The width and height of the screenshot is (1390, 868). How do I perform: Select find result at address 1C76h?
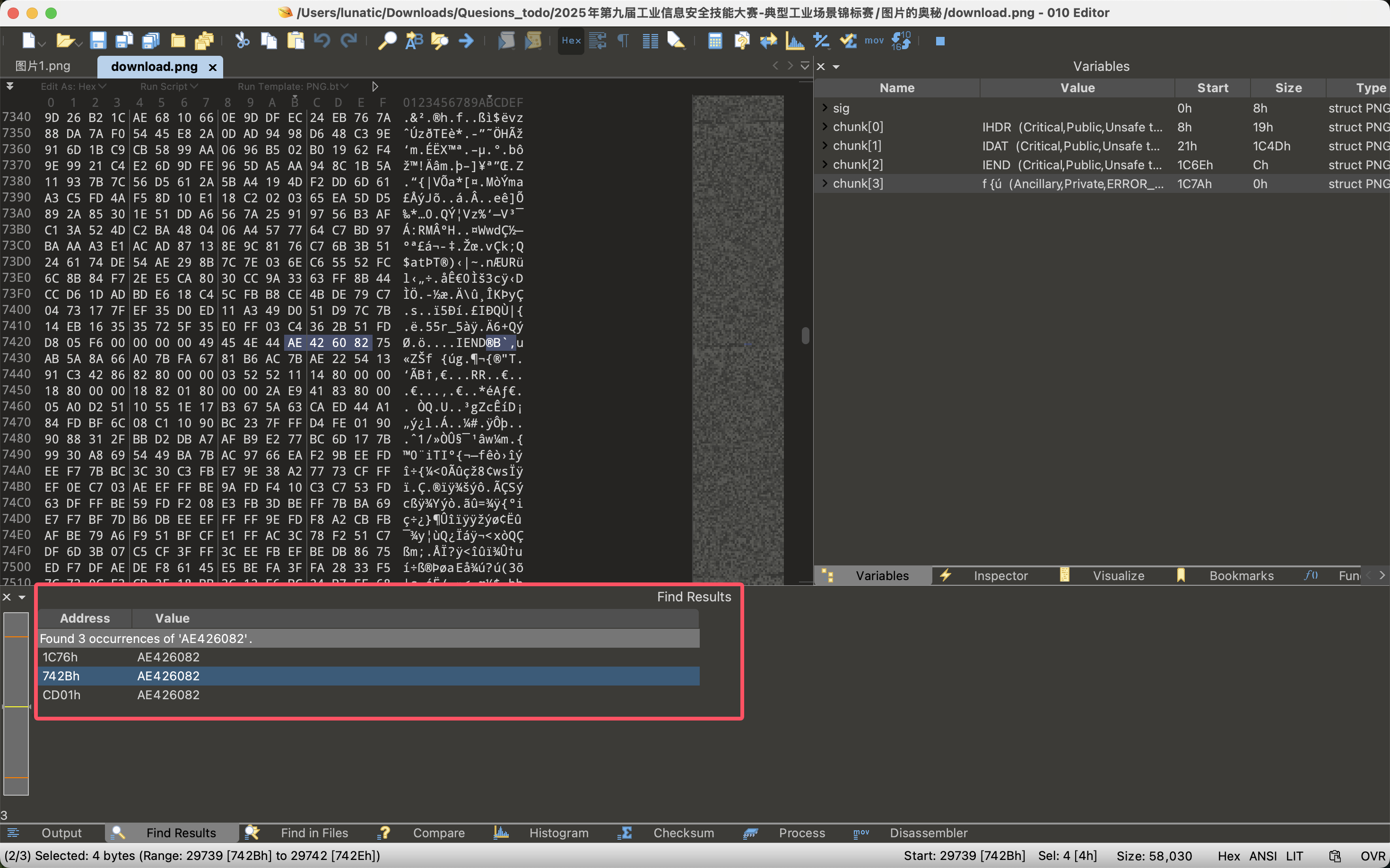click(x=369, y=657)
